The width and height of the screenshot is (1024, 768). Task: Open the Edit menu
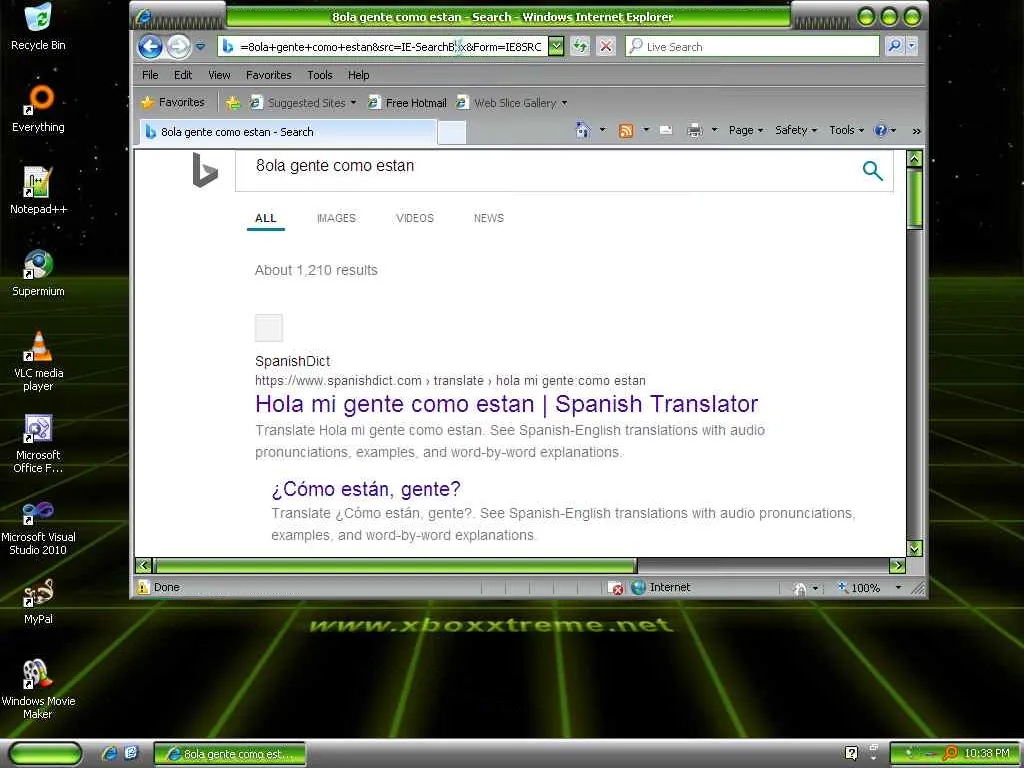[x=183, y=75]
